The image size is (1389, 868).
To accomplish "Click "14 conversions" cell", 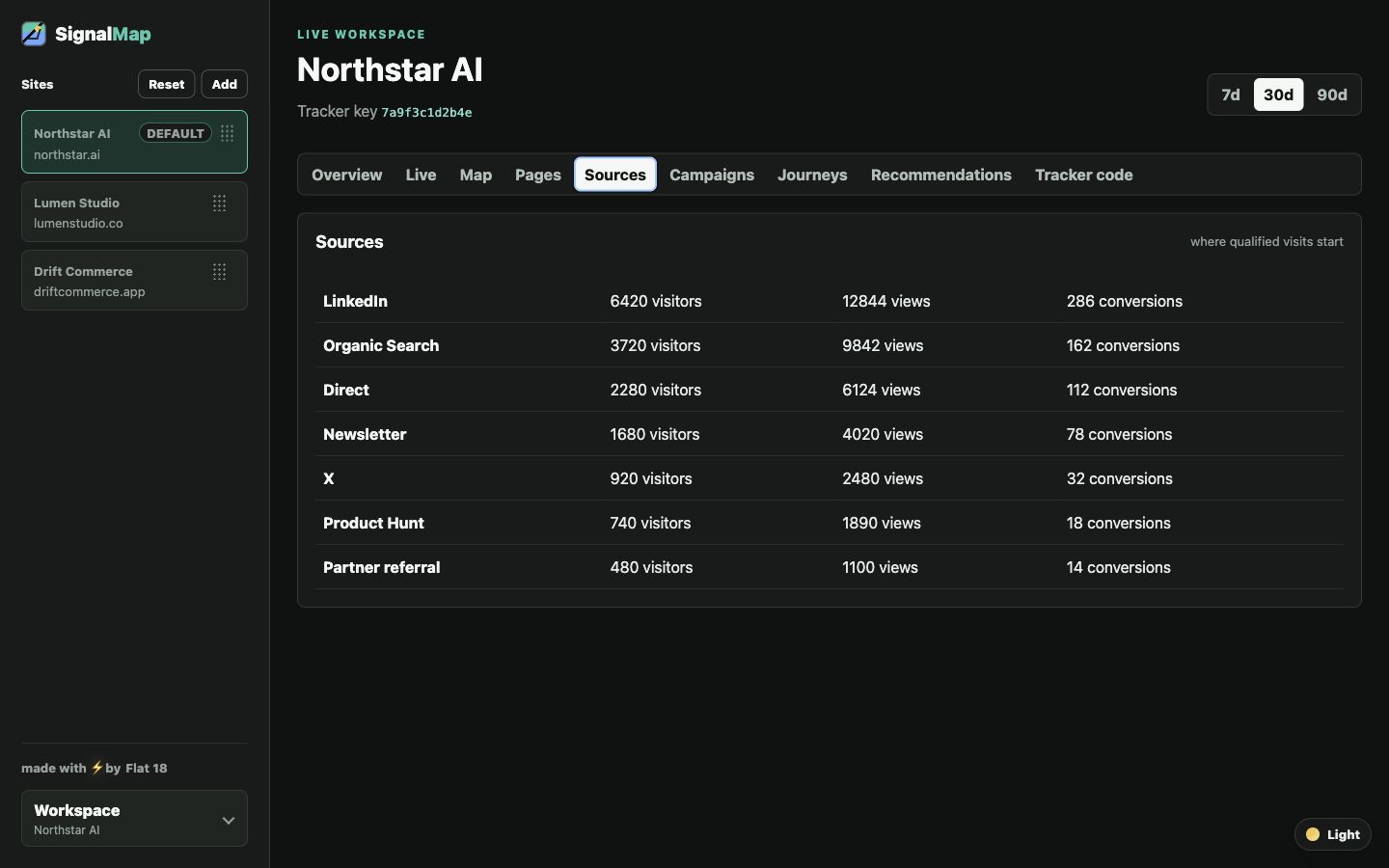I will pos(1119,567).
